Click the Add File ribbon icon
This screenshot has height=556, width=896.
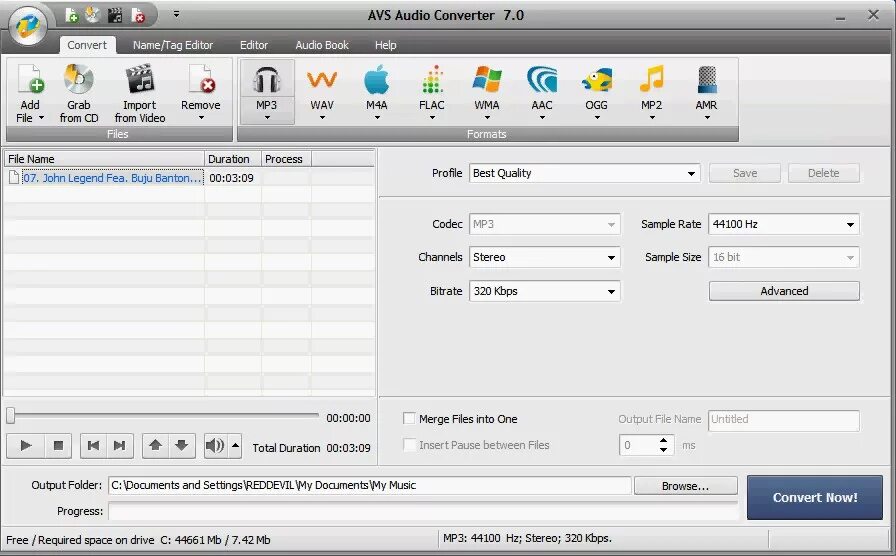[x=30, y=79]
